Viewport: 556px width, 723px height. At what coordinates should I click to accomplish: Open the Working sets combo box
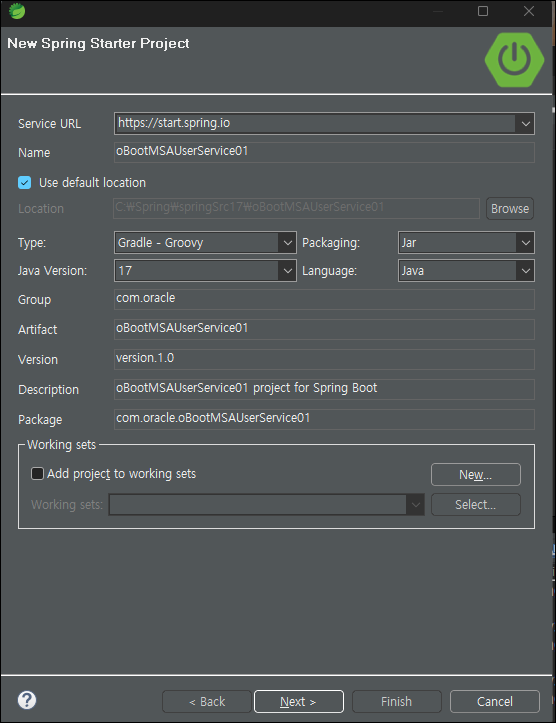tap(266, 504)
